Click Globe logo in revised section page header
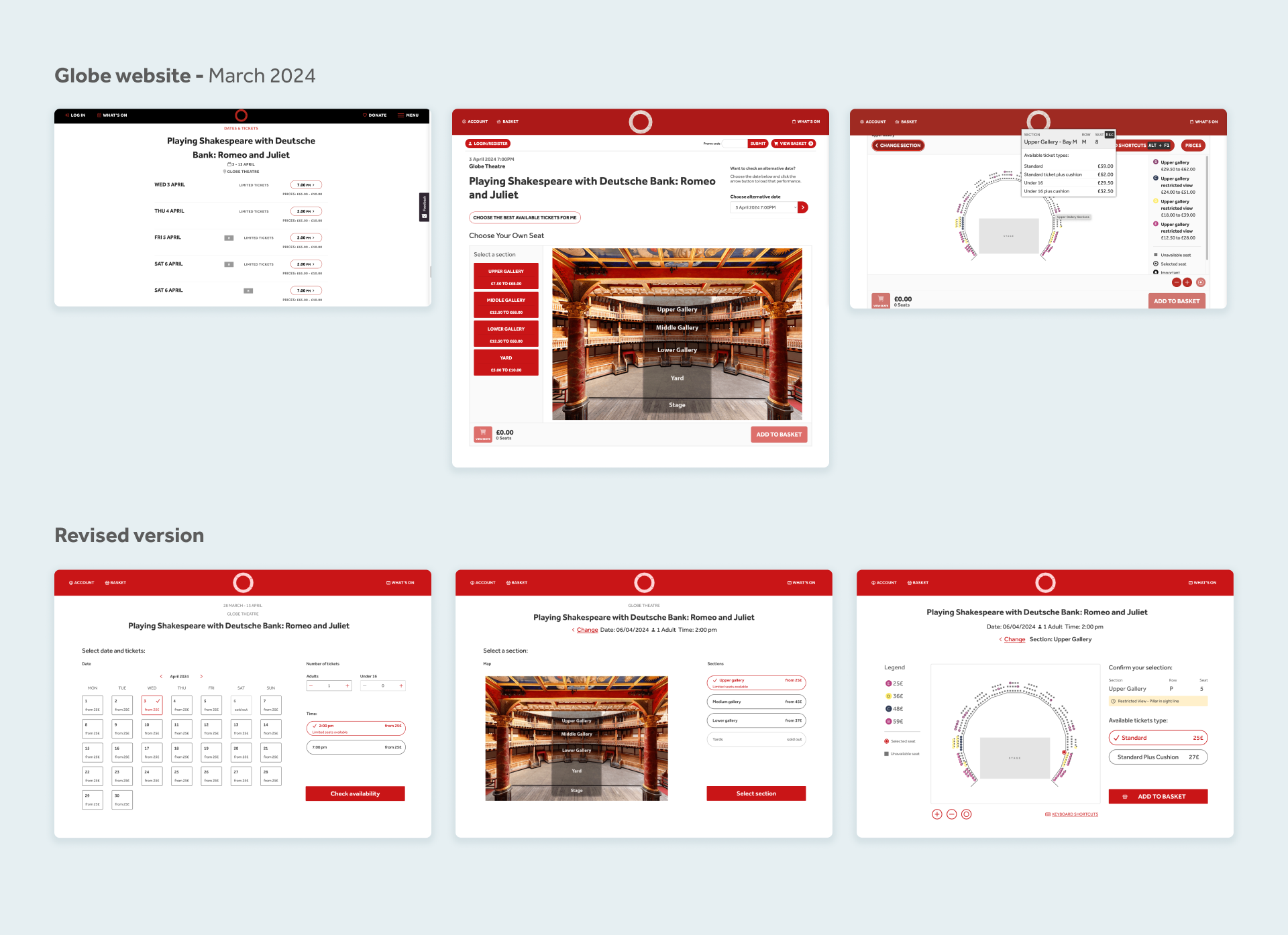The width and height of the screenshot is (1288, 935). 644,582
